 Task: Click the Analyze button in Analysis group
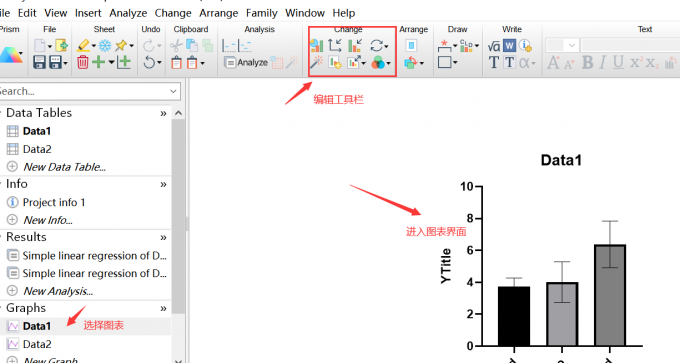(246, 62)
